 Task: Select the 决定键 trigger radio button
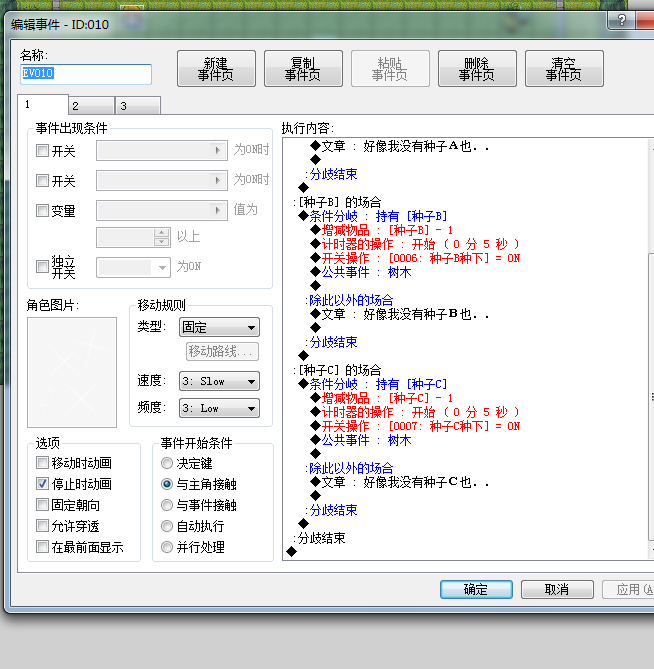tap(167, 463)
